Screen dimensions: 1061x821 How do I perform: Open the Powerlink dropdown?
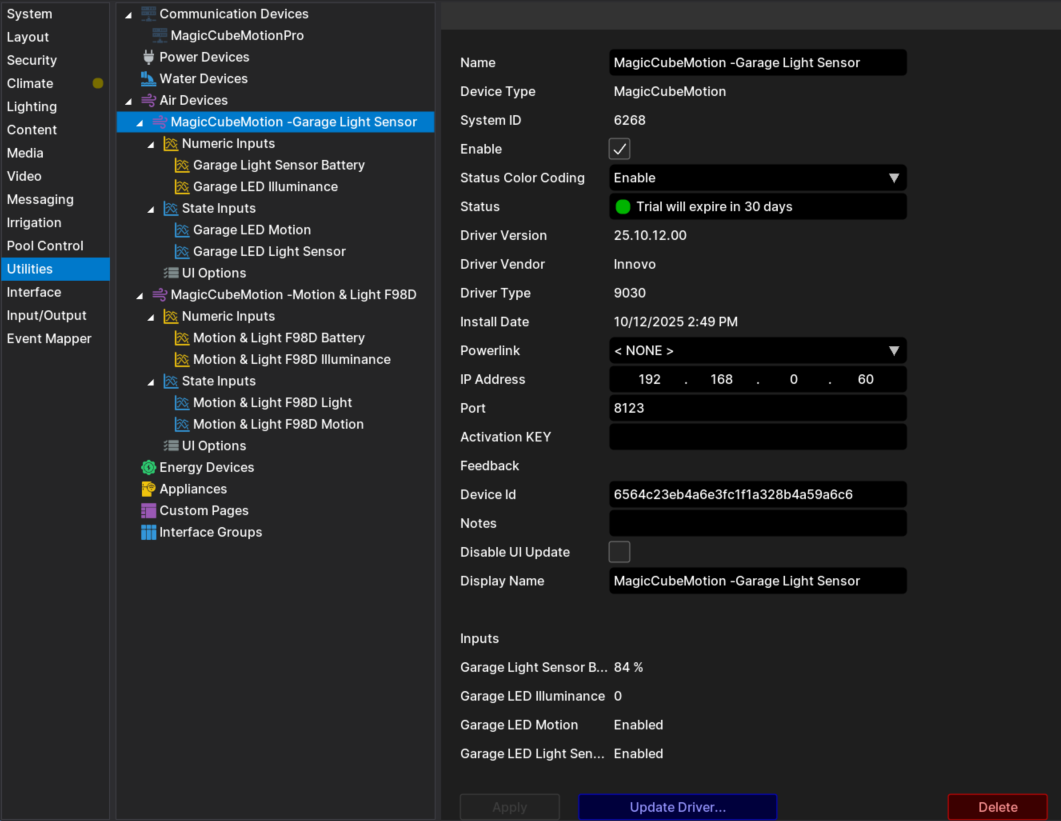click(x=757, y=351)
